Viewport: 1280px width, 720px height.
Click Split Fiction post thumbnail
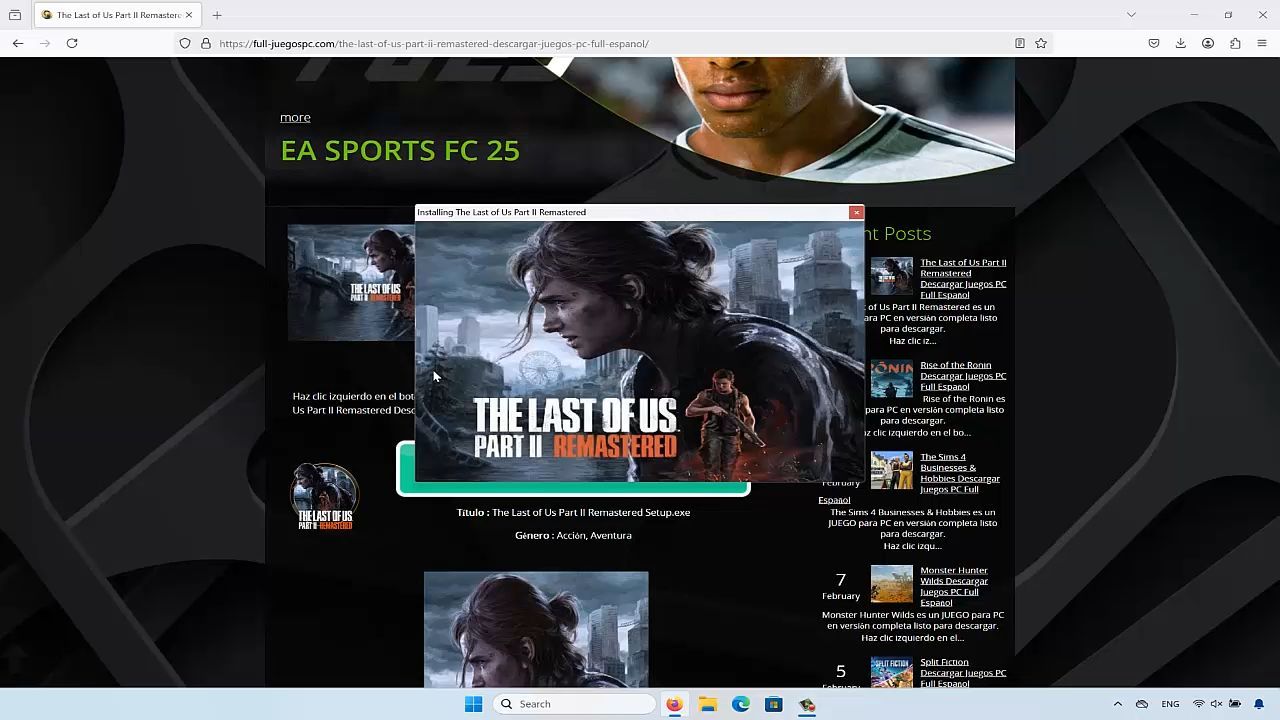(891, 672)
